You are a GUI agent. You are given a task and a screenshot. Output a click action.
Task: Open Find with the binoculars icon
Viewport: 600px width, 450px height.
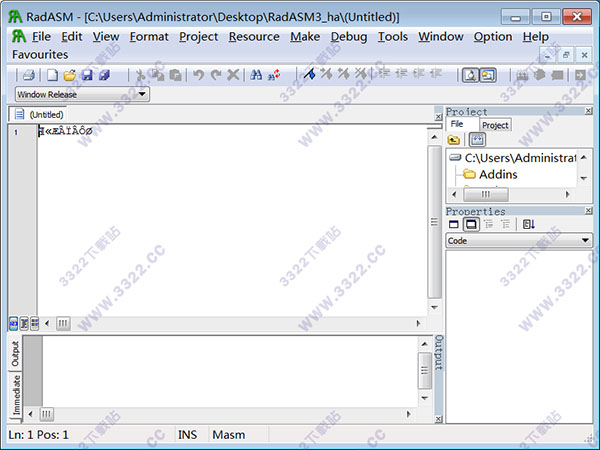[x=256, y=75]
